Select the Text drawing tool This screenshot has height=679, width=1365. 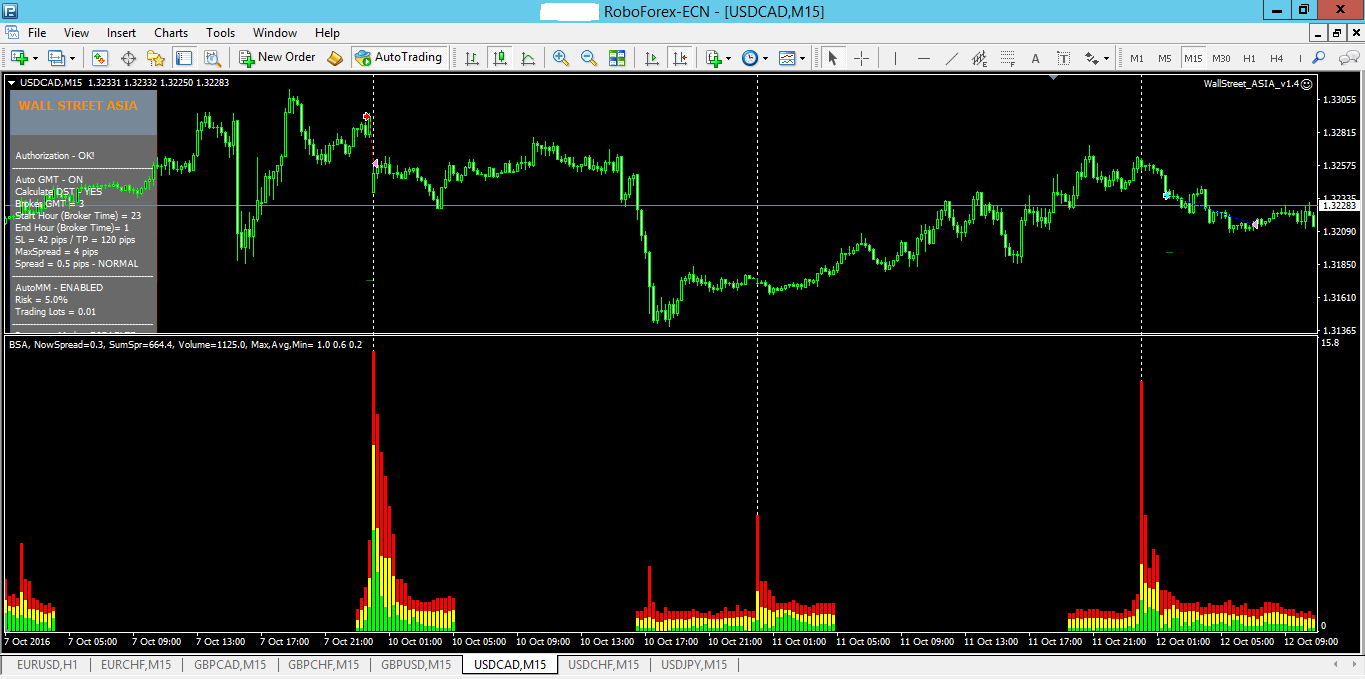point(1035,58)
